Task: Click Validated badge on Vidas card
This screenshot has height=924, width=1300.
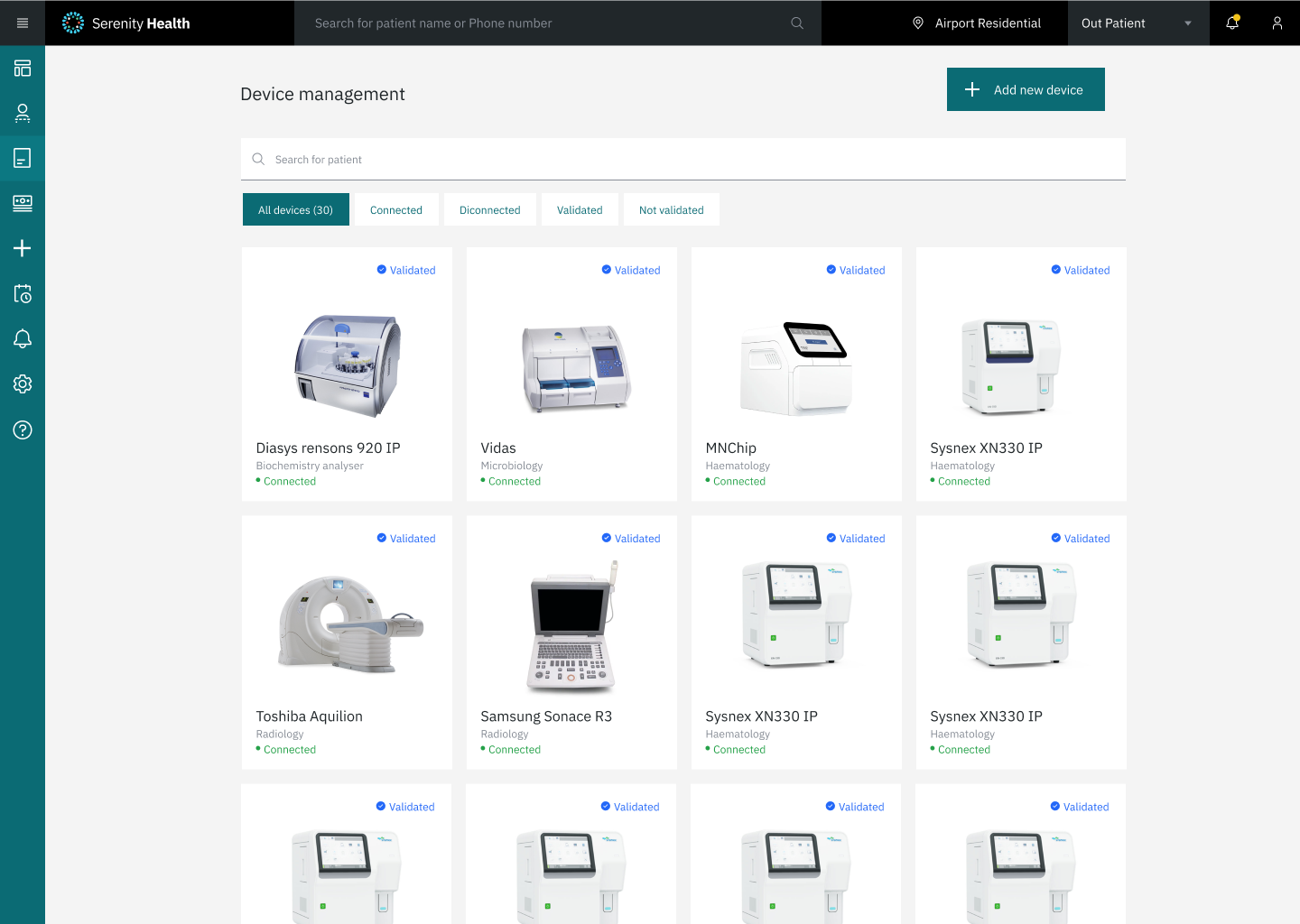Action: pyautogui.click(x=631, y=270)
